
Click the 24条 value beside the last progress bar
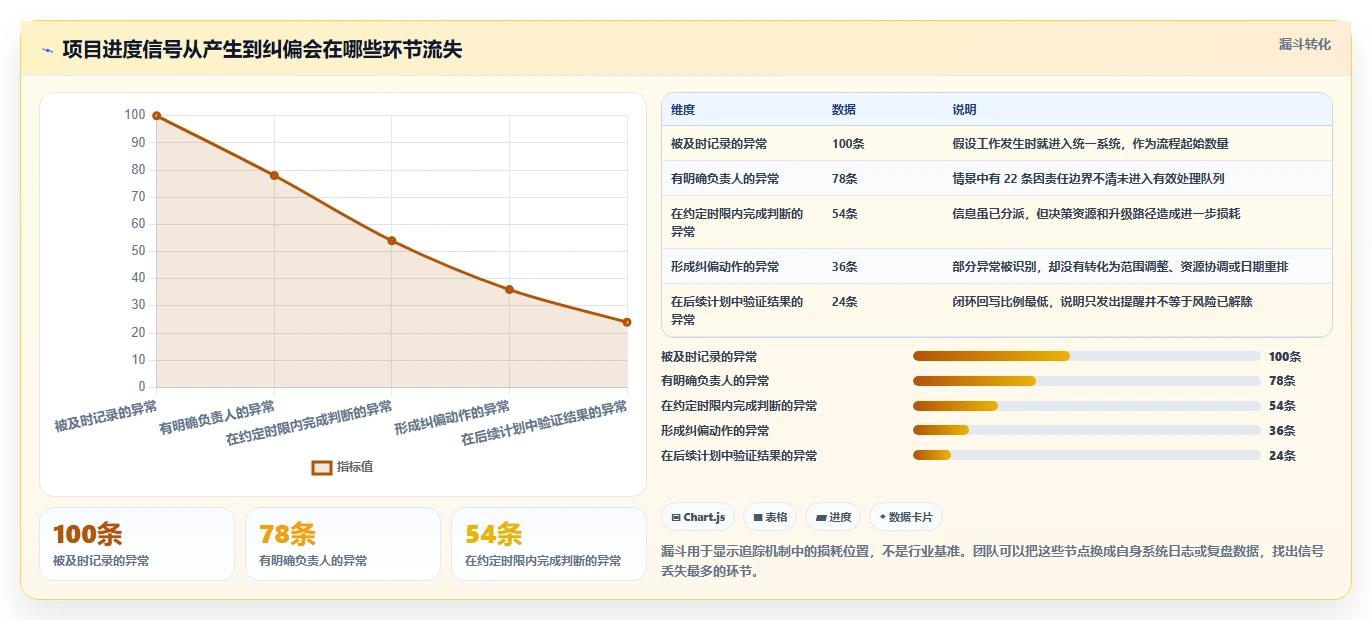[x=1282, y=456]
